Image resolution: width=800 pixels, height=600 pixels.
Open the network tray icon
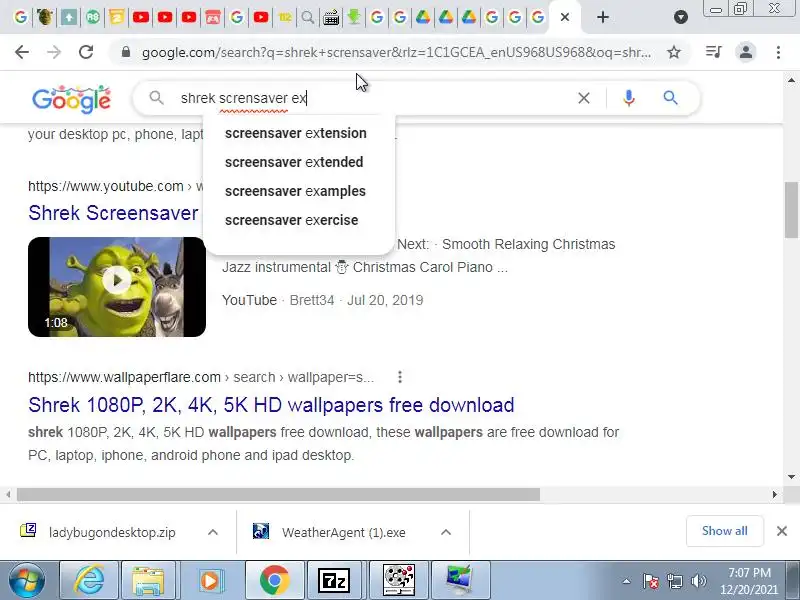click(x=675, y=581)
